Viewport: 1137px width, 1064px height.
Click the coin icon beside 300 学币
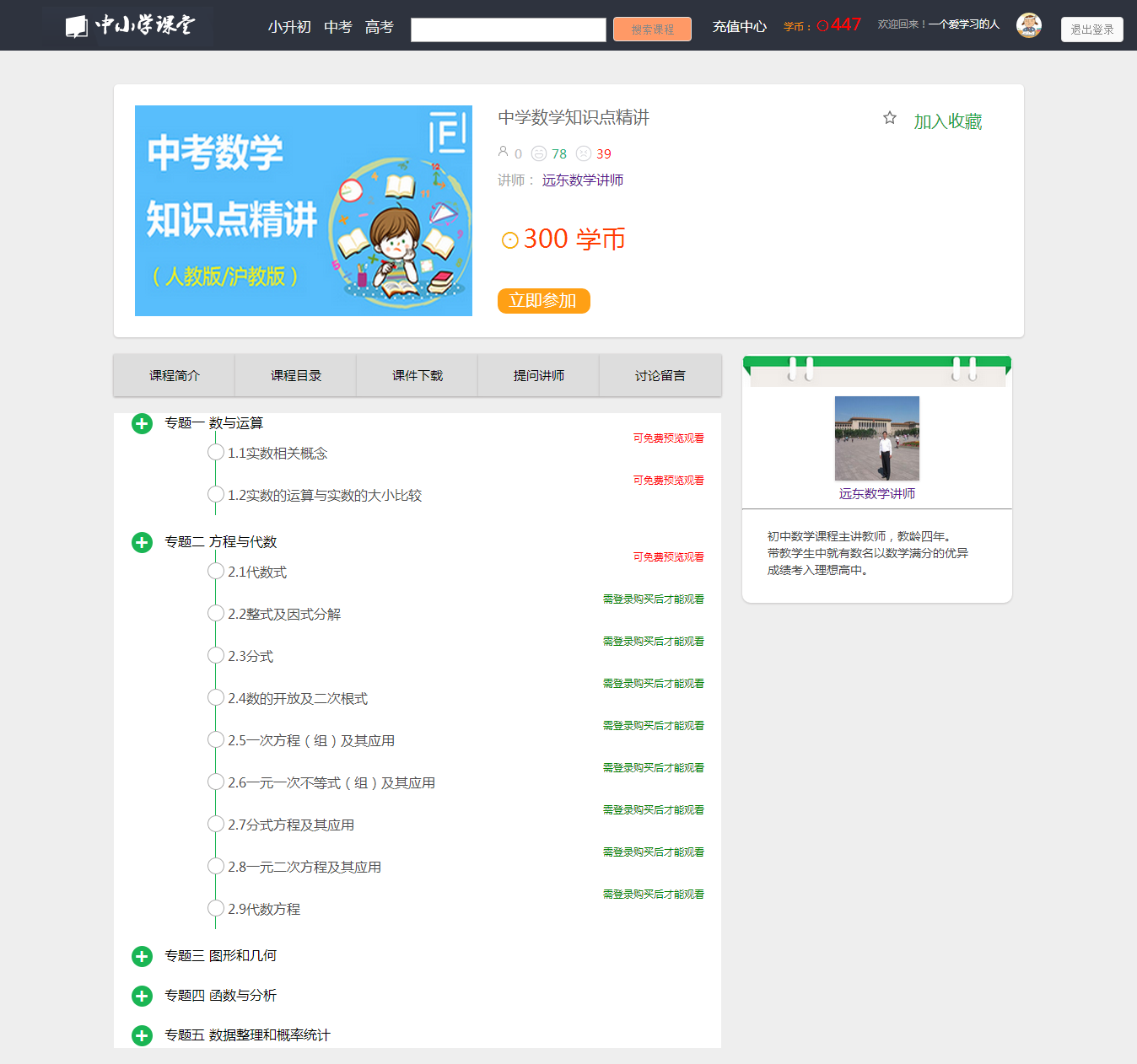(509, 240)
